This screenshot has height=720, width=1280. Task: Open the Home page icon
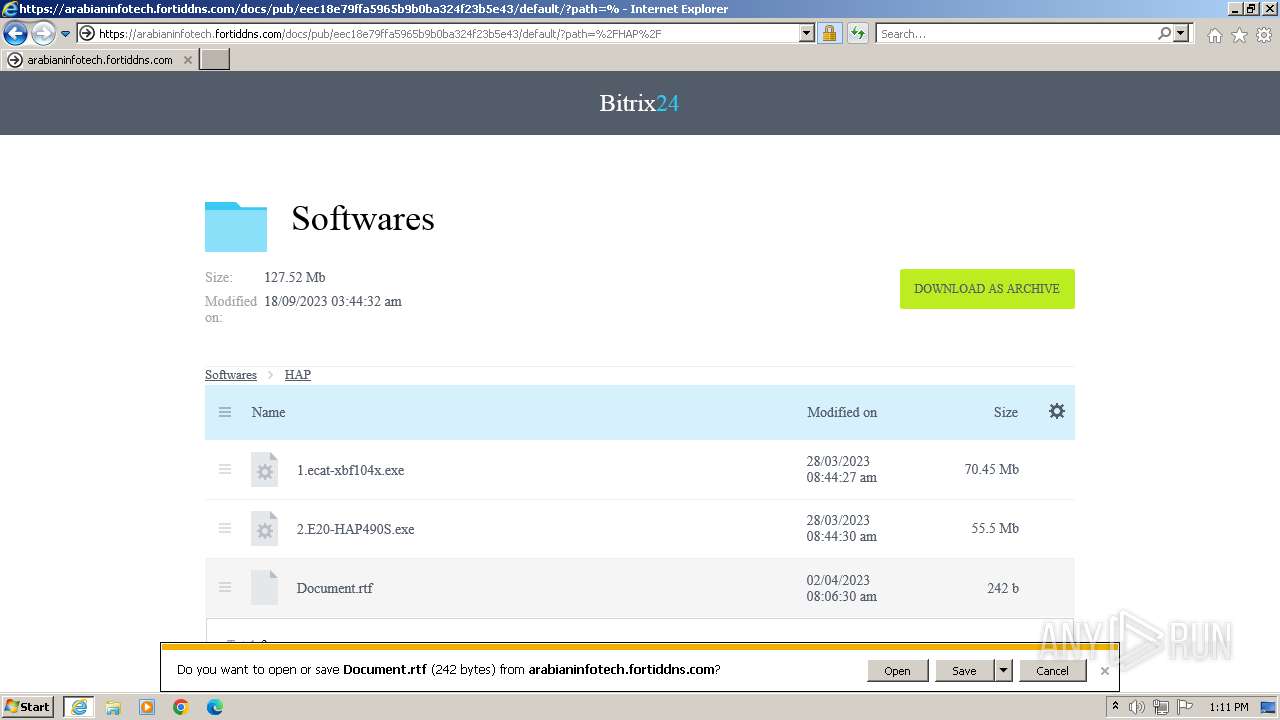[x=1214, y=35]
